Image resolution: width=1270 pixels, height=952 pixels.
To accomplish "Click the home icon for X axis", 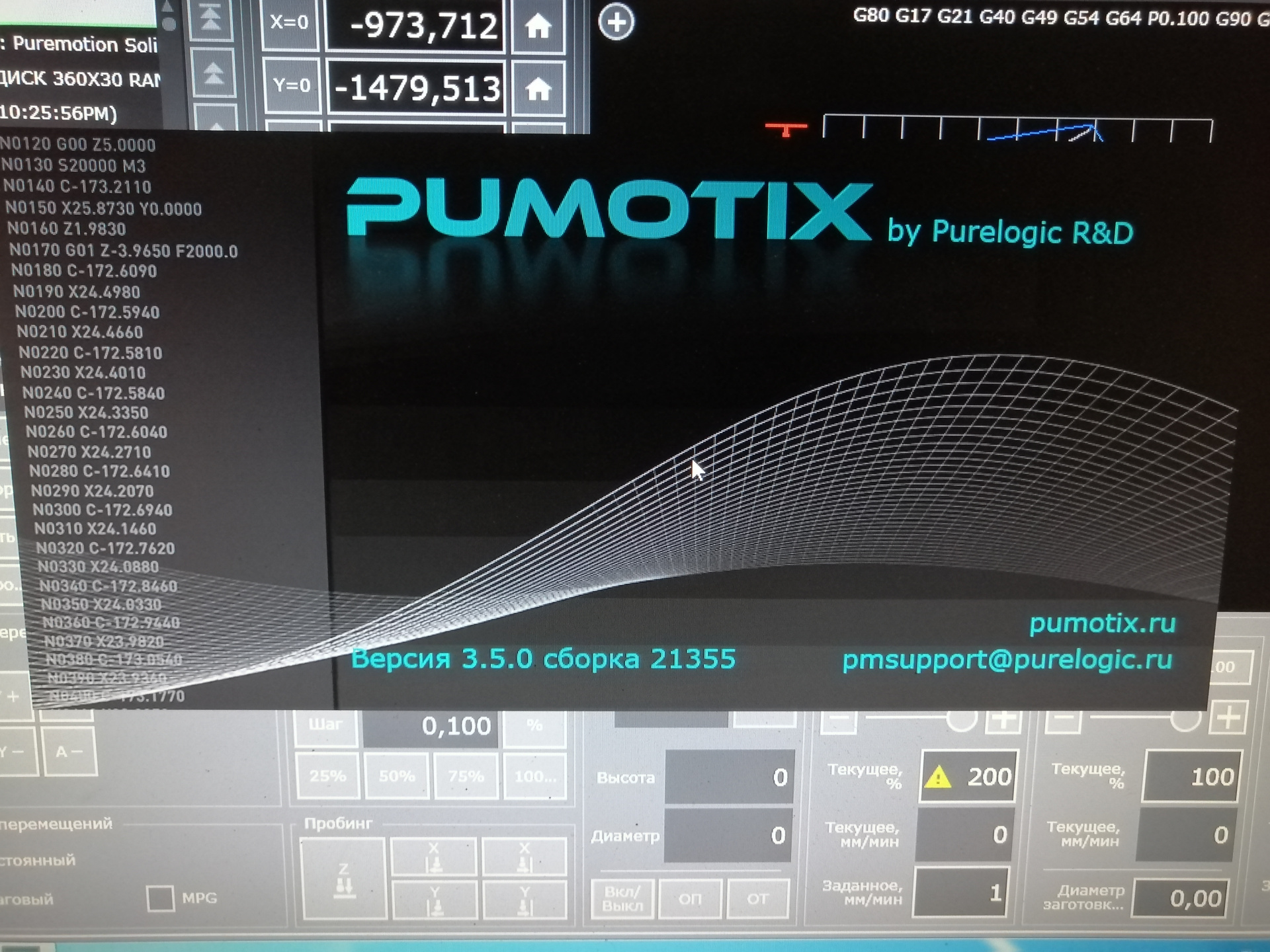I will [538, 26].
